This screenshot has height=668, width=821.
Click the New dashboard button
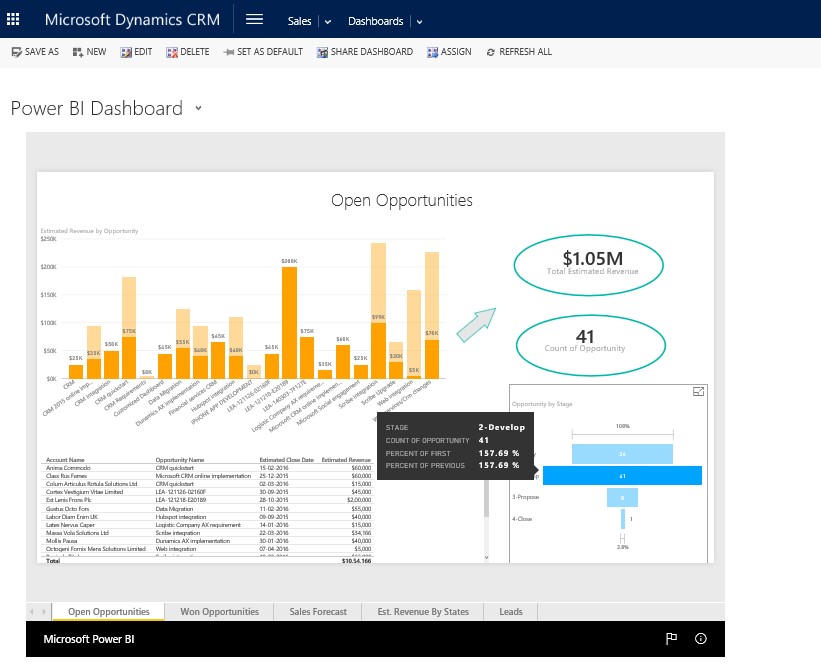[x=90, y=52]
